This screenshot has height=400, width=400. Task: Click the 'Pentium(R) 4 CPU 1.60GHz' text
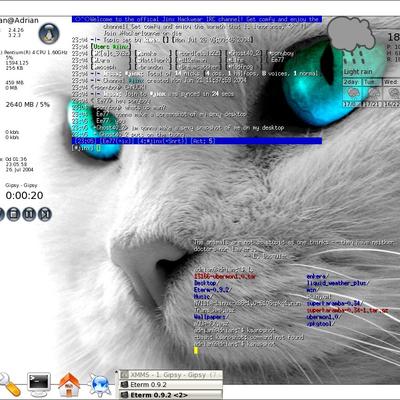tap(36, 52)
